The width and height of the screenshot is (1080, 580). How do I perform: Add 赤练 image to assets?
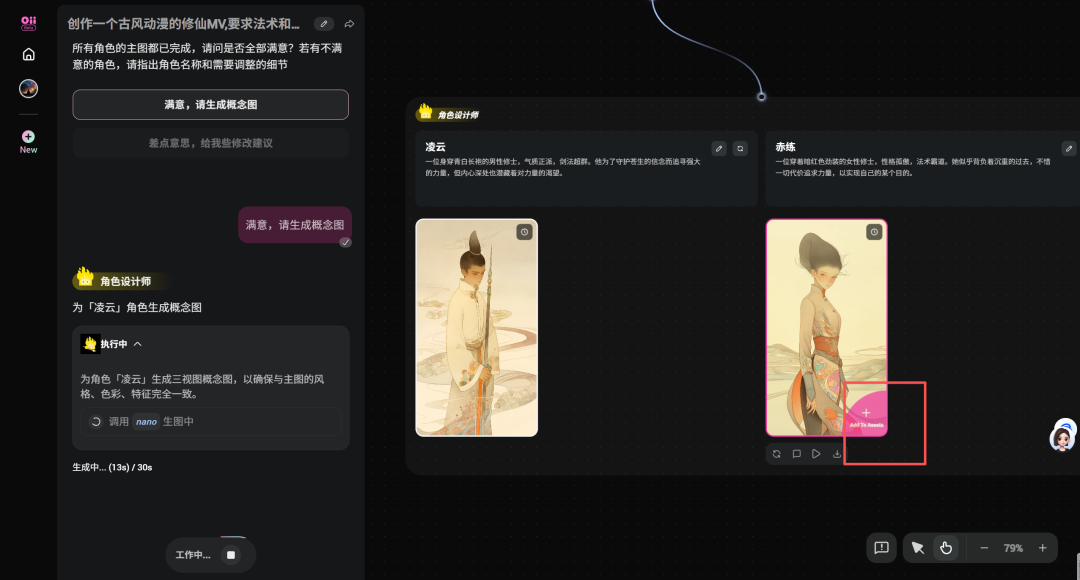tap(866, 415)
